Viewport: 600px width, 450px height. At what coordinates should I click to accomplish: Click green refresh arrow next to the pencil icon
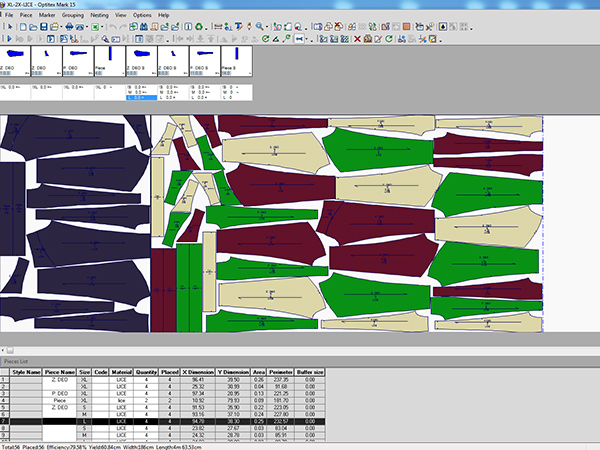coord(389,39)
